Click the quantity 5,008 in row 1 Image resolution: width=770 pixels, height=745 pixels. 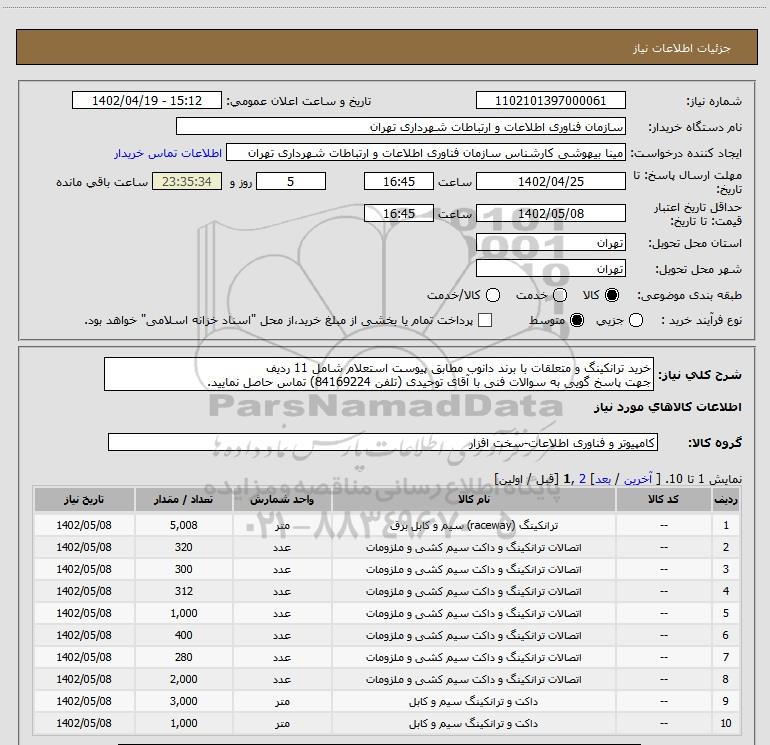point(184,525)
